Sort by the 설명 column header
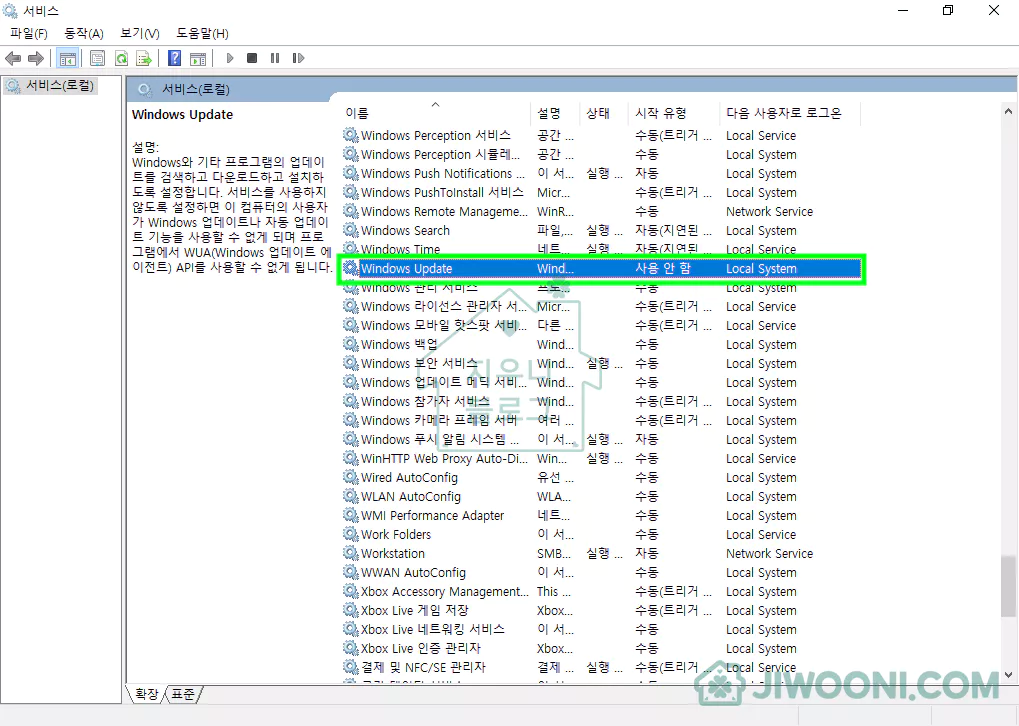 (x=554, y=113)
